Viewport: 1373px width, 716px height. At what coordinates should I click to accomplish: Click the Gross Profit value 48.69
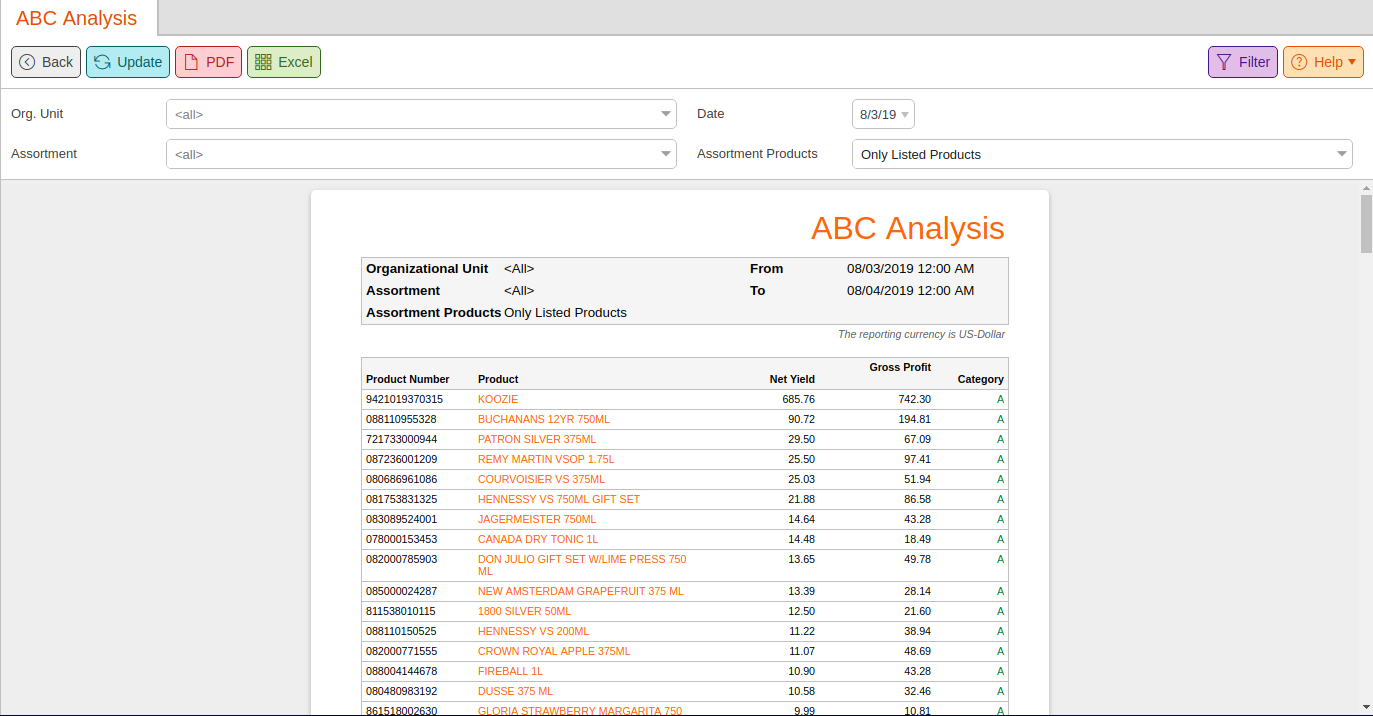click(x=917, y=651)
